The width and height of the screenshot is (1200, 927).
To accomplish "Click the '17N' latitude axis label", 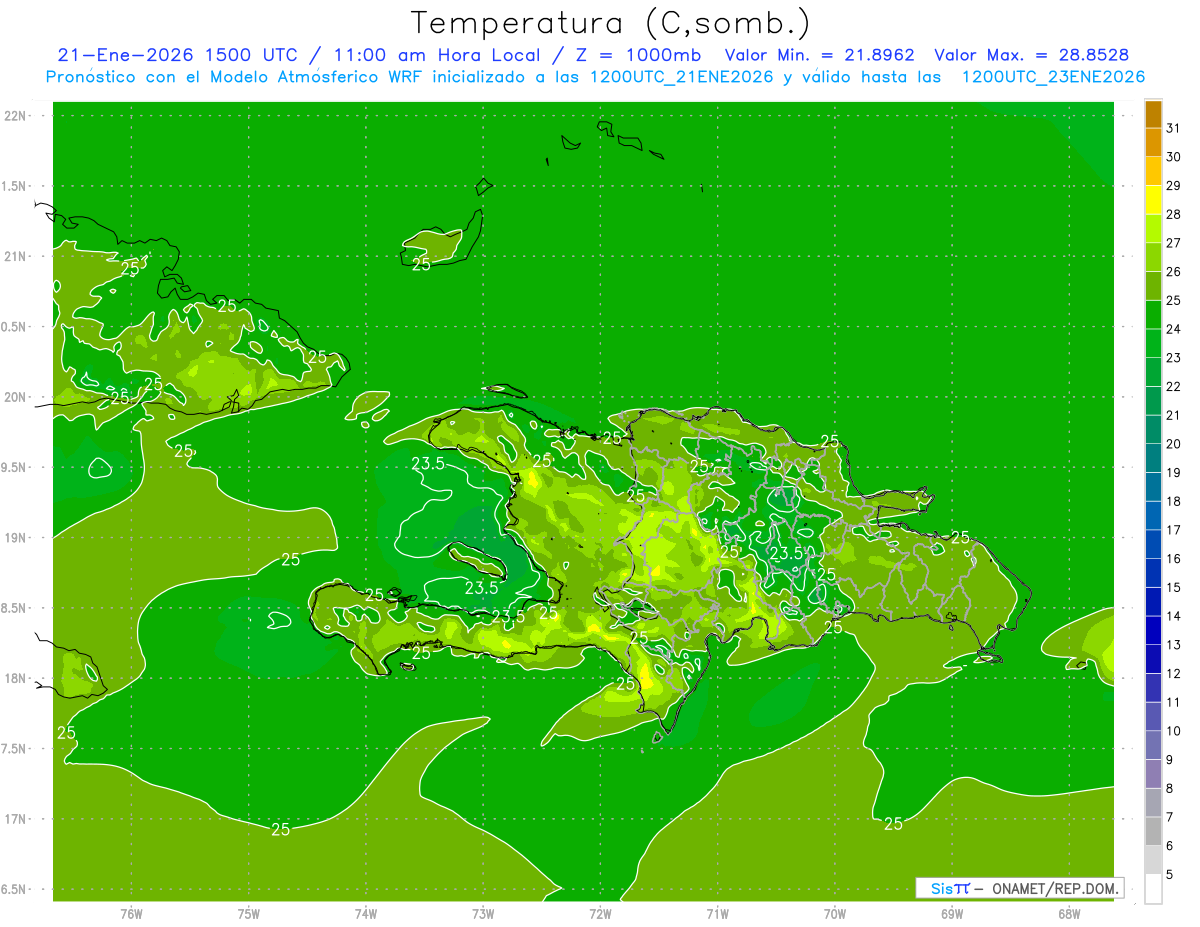I will [x=17, y=819].
